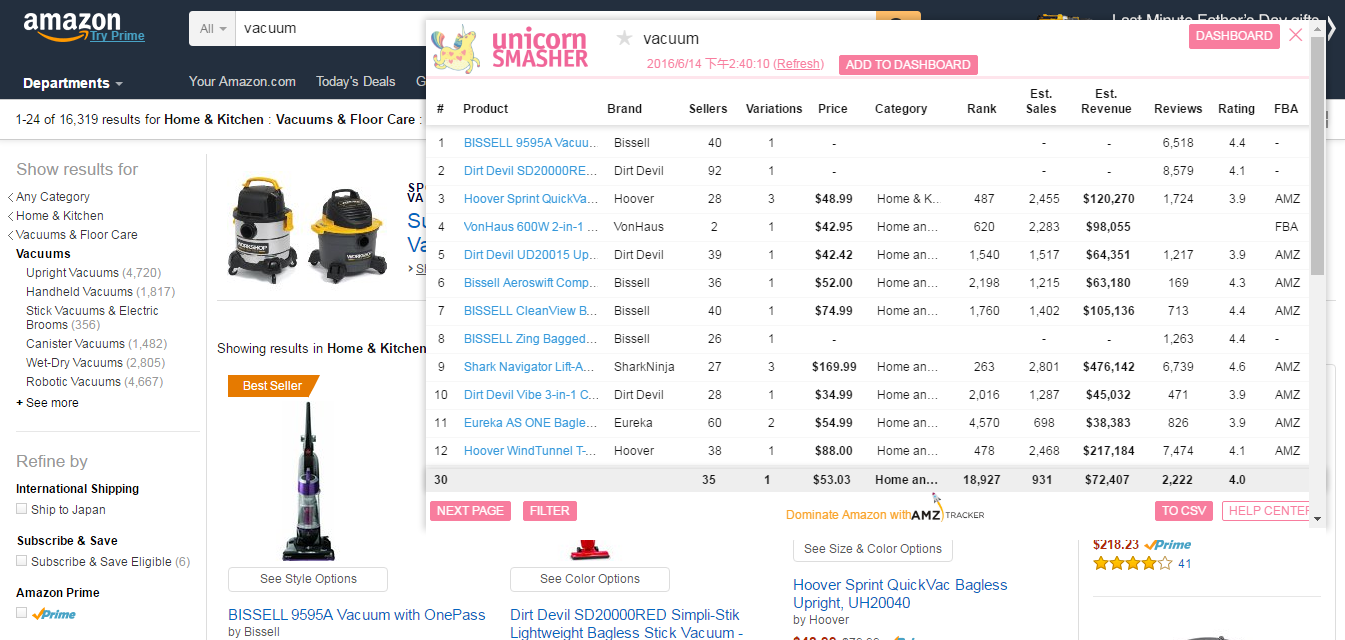Export the table TO CSV
The image size is (1345, 640).
[x=1184, y=511]
